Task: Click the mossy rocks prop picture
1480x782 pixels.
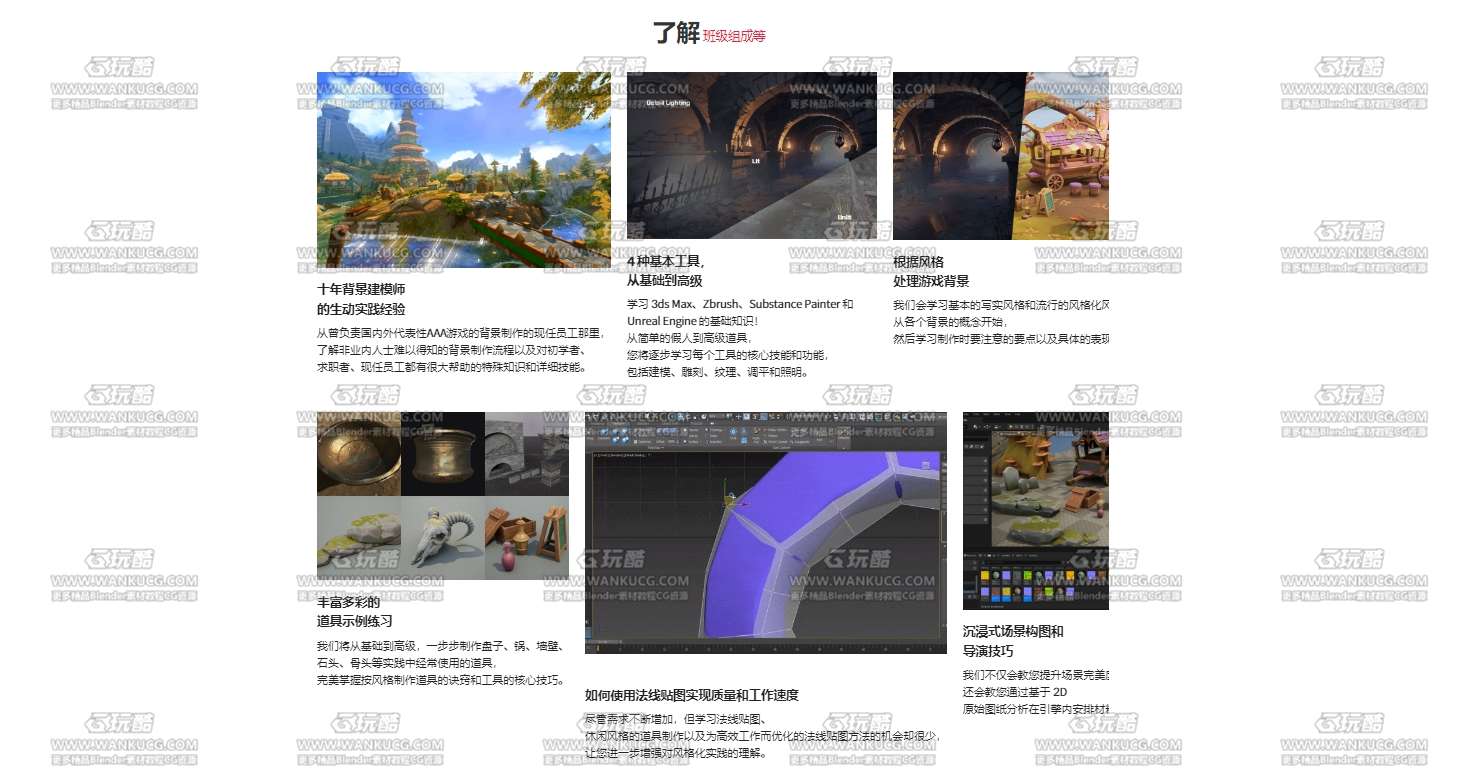Action: (359, 538)
